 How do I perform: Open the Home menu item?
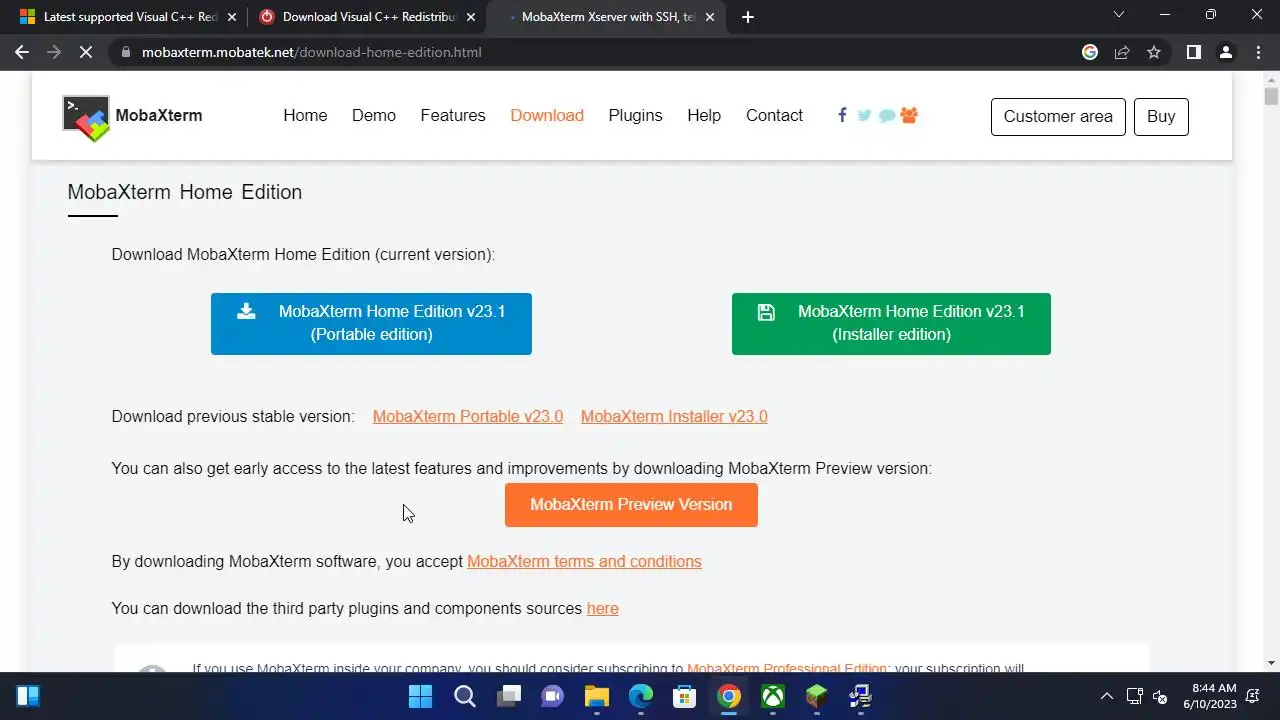305,115
